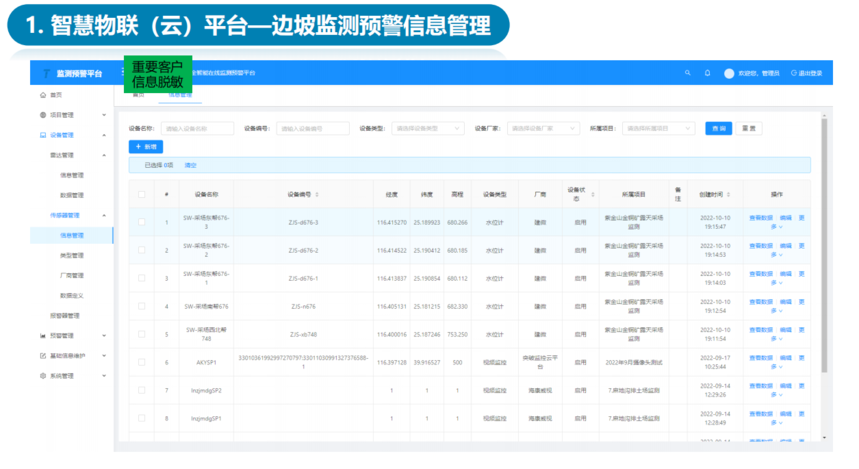
Task: Open 数据管理 under 雷达管理
Action: click(x=72, y=195)
